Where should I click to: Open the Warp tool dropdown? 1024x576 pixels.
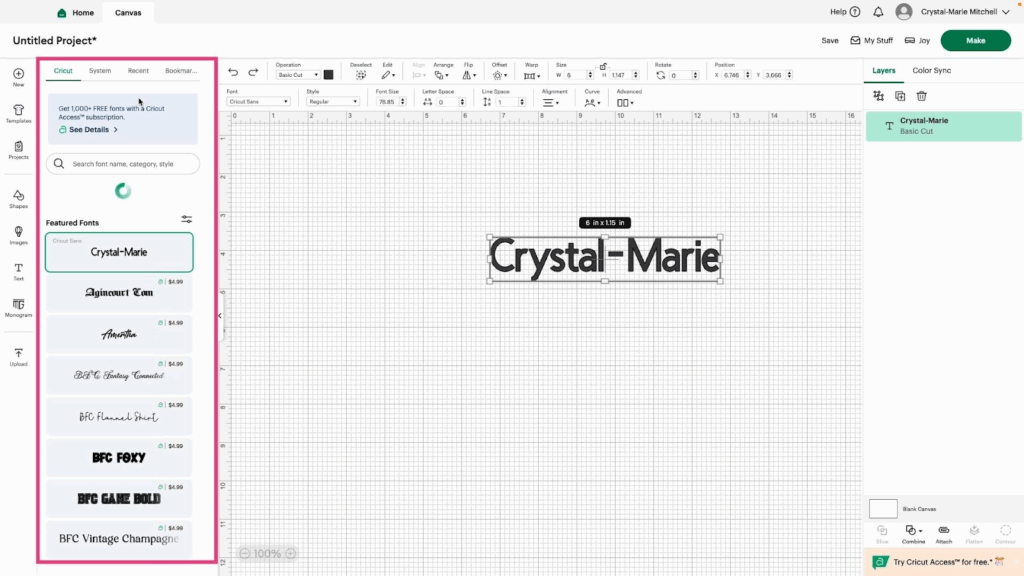pyautogui.click(x=532, y=76)
